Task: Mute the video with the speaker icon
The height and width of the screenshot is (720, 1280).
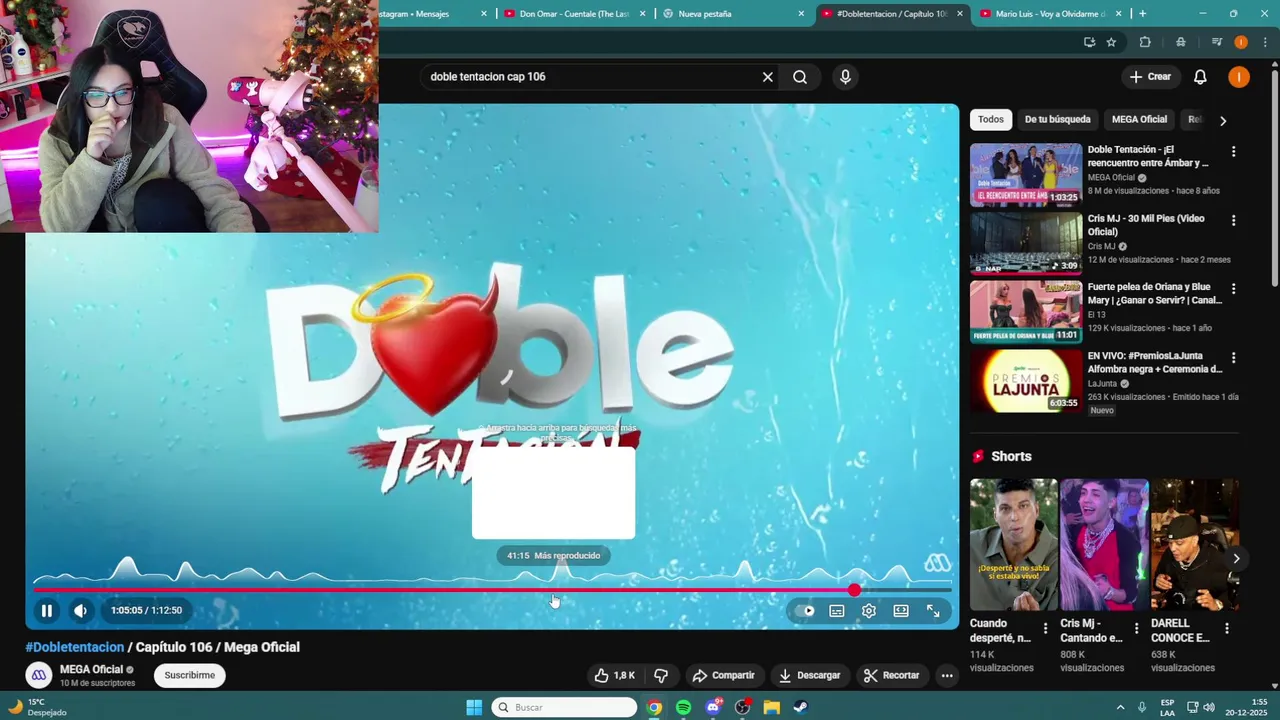Action: tap(81, 610)
